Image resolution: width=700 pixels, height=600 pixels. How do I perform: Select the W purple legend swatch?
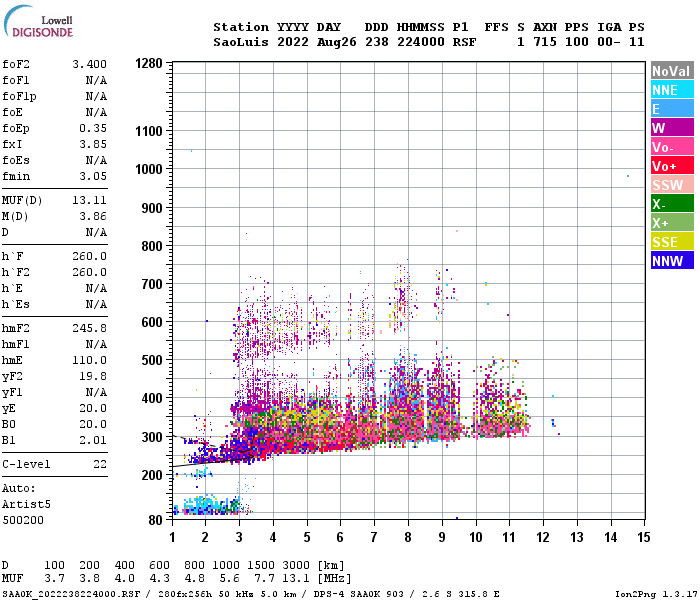(x=672, y=128)
